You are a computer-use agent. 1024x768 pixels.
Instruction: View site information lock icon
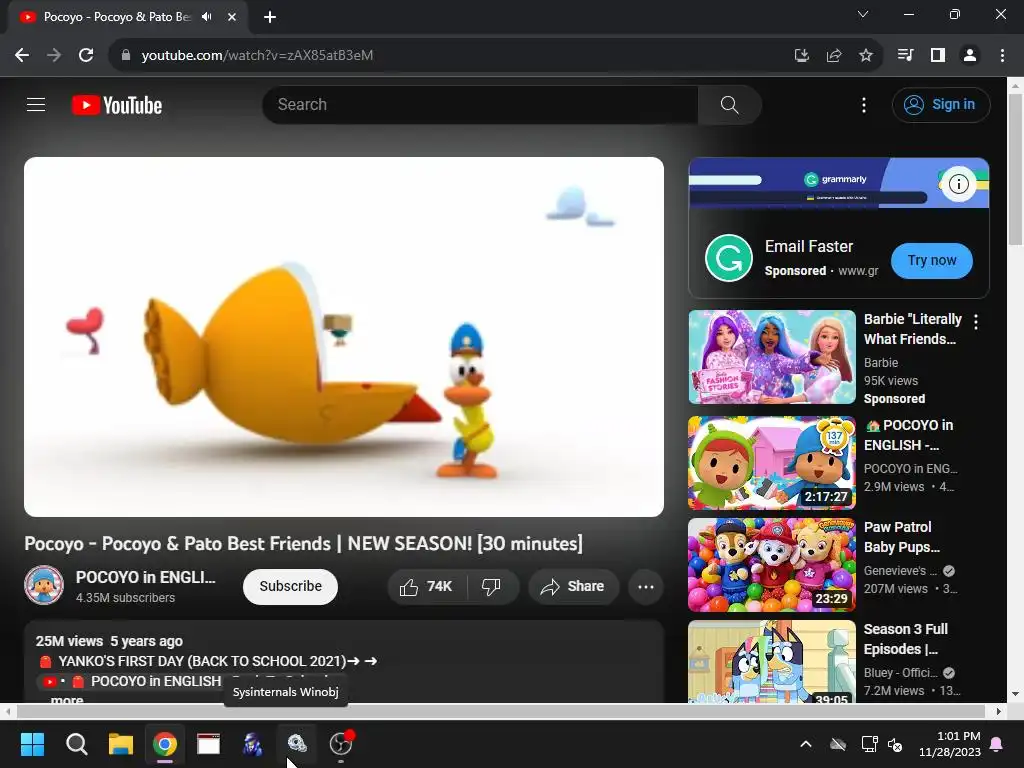[x=125, y=56]
